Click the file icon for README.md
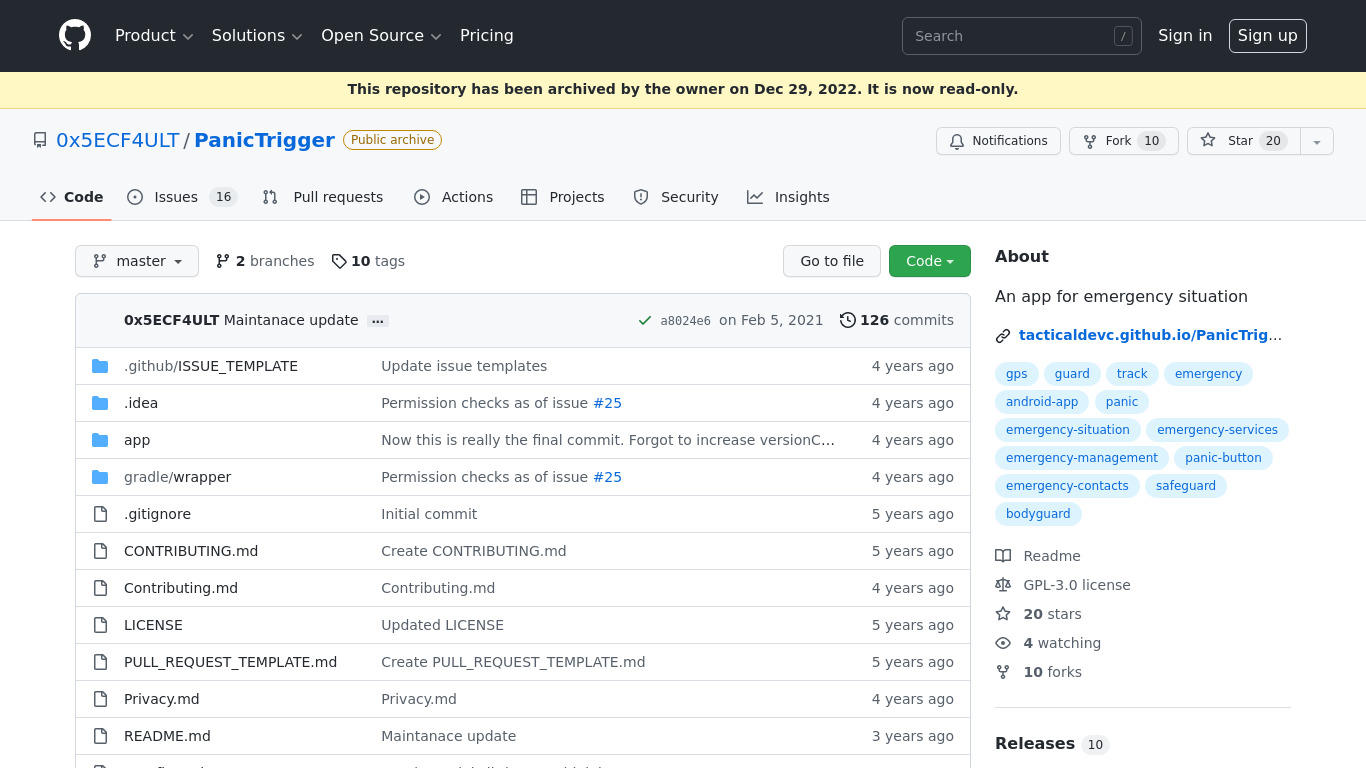 pyautogui.click(x=100, y=736)
